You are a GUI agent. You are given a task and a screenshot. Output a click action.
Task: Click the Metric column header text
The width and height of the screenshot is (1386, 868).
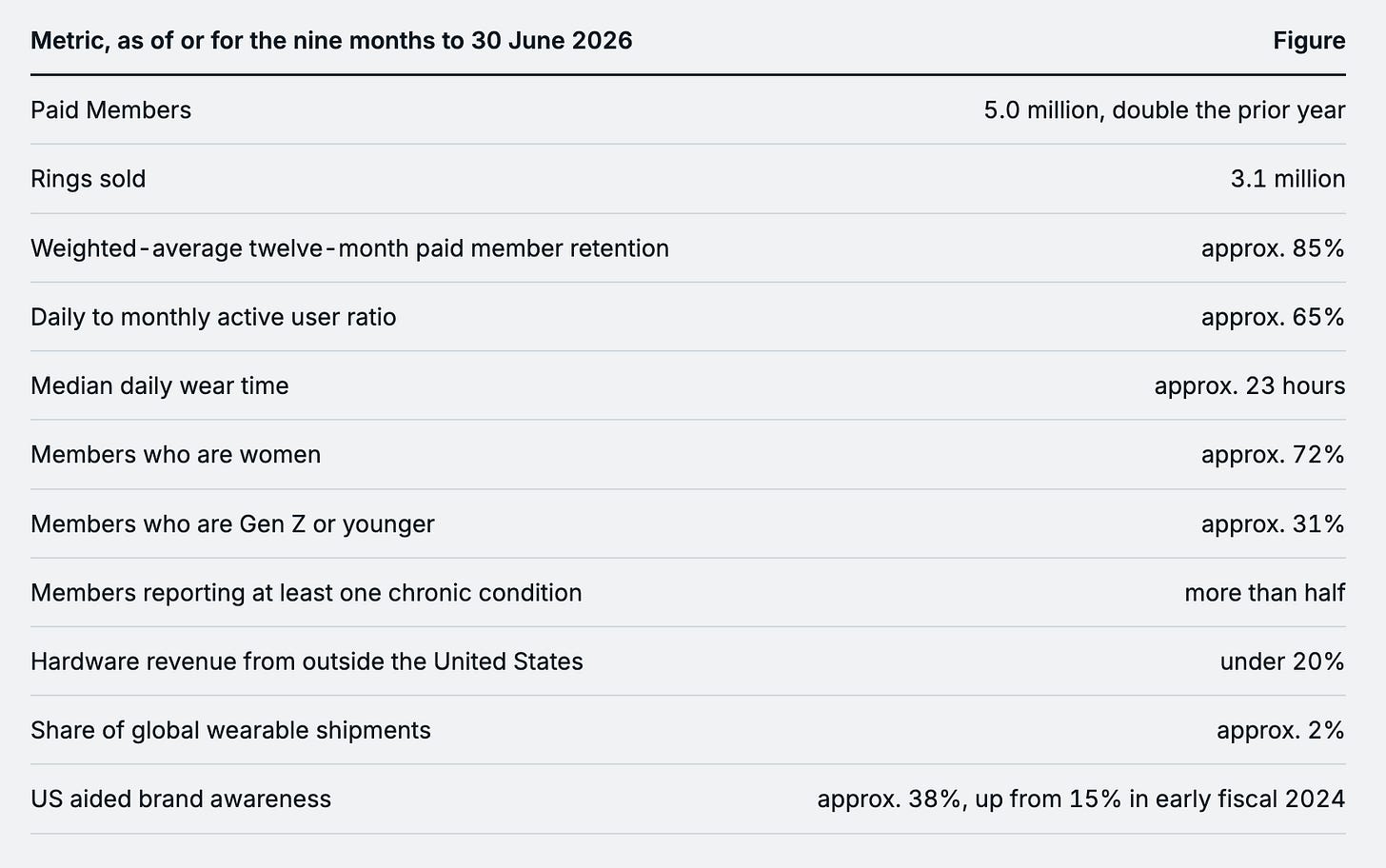pos(331,41)
